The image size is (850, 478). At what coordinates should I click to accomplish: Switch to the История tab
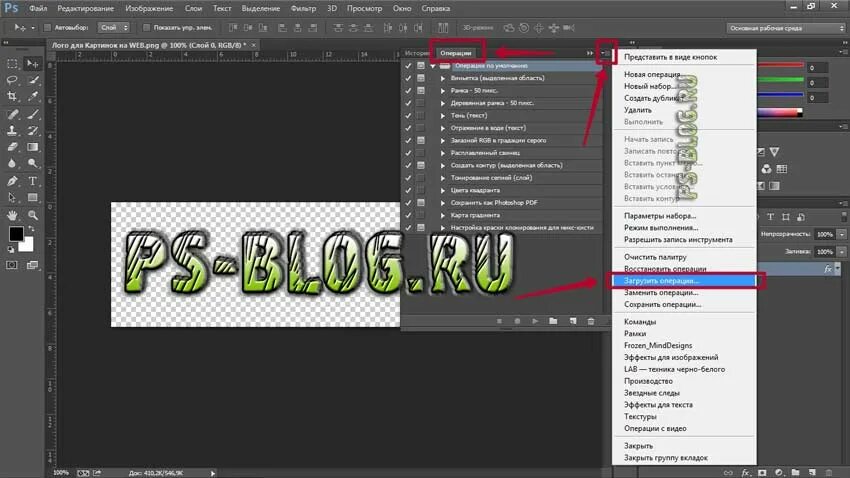point(417,53)
